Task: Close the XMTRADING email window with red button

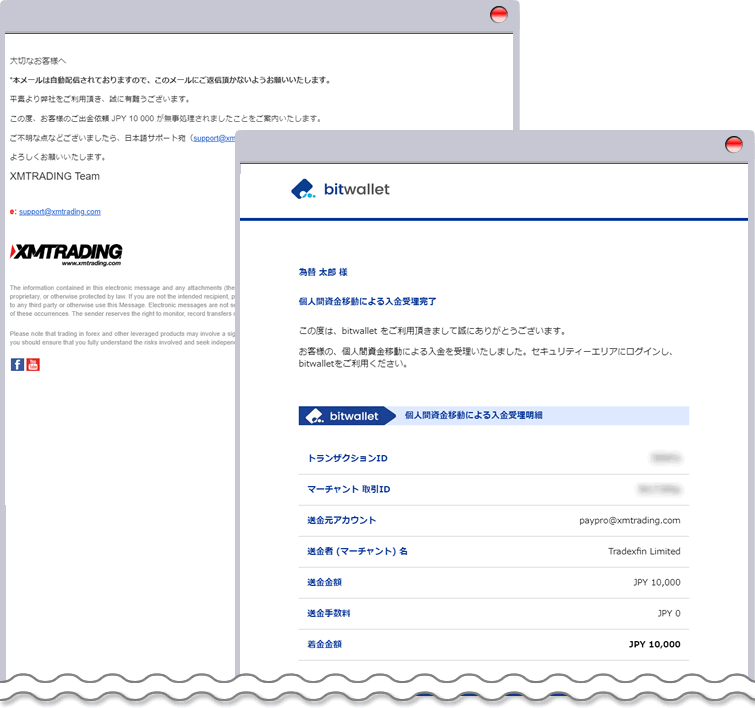Action: coord(498,14)
